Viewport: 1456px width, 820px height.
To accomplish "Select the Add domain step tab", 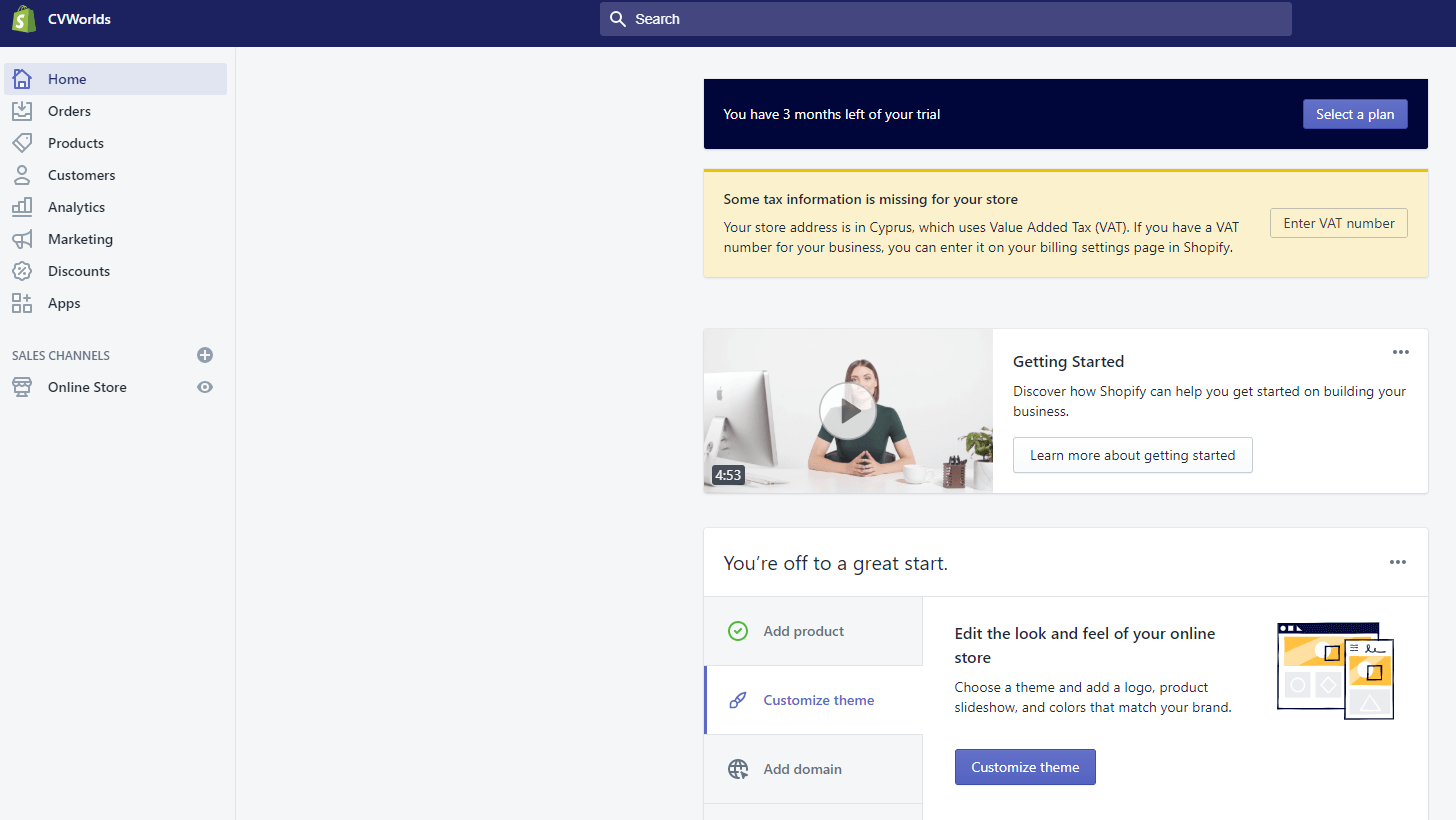I will pos(813,769).
